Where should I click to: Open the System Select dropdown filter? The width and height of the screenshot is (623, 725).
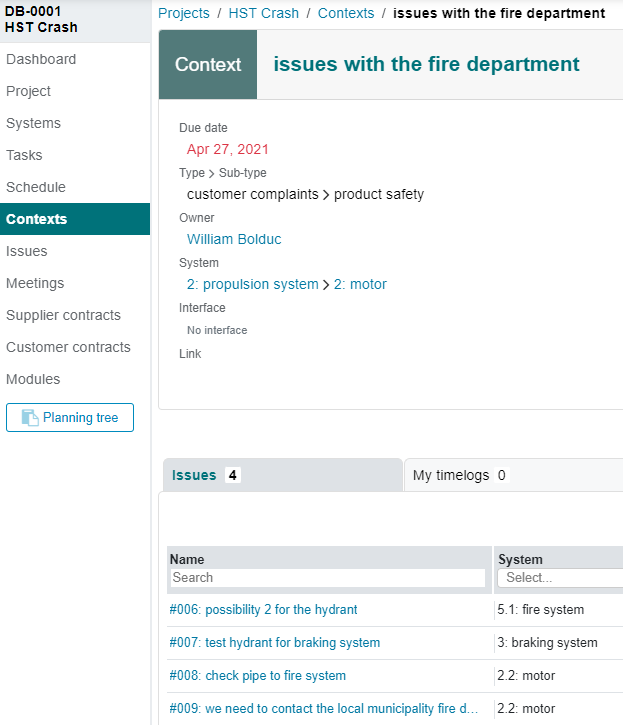pyautogui.click(x=560, y=578)
